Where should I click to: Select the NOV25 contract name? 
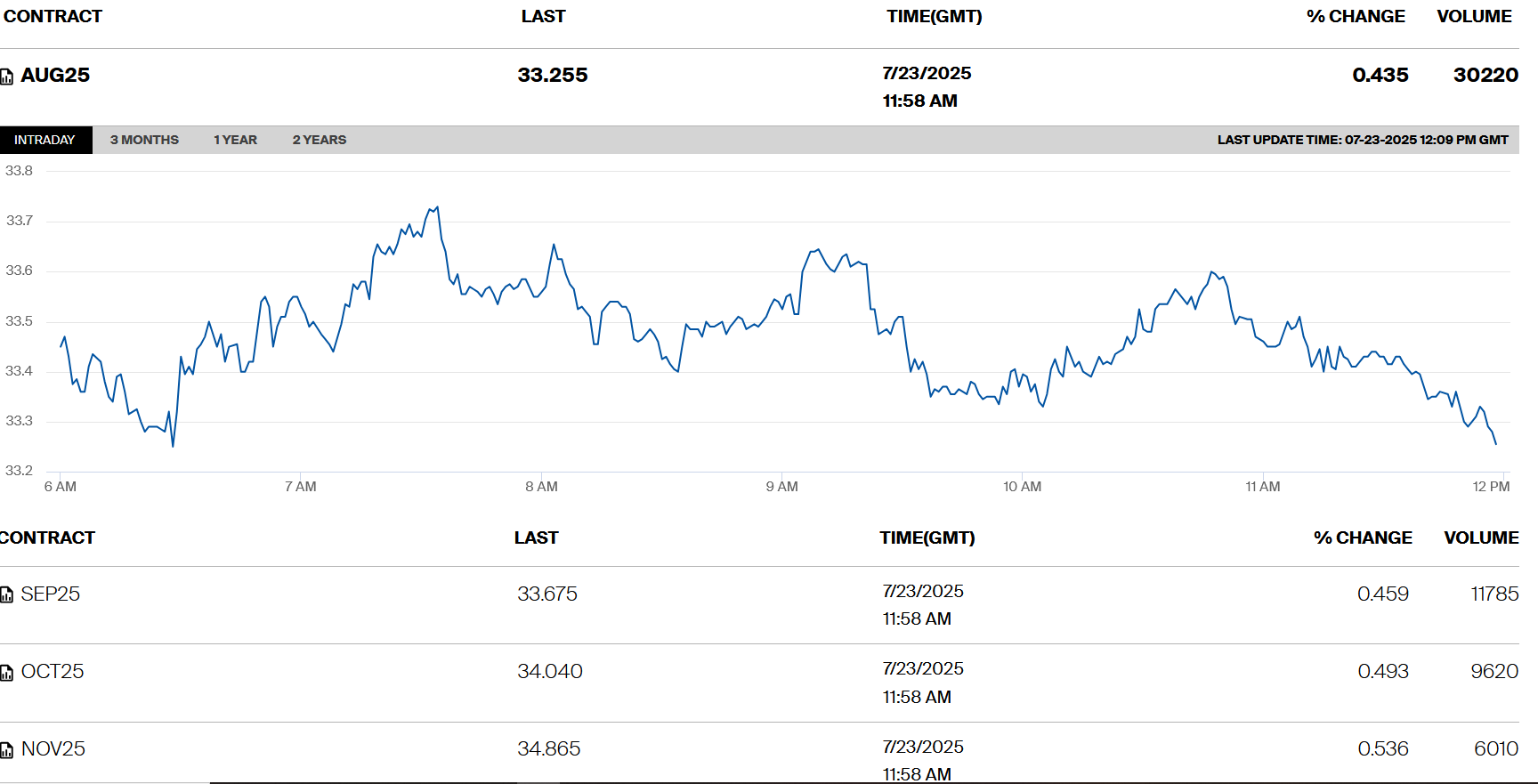click(53, 749)
